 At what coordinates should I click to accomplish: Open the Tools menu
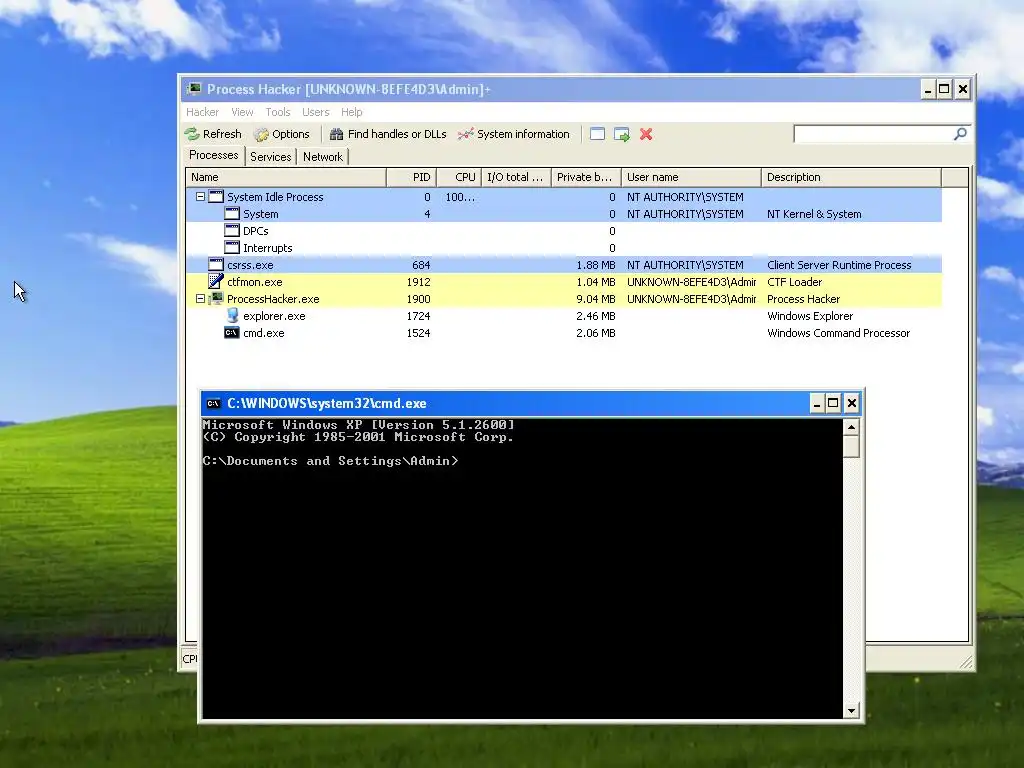click(278, 112)
